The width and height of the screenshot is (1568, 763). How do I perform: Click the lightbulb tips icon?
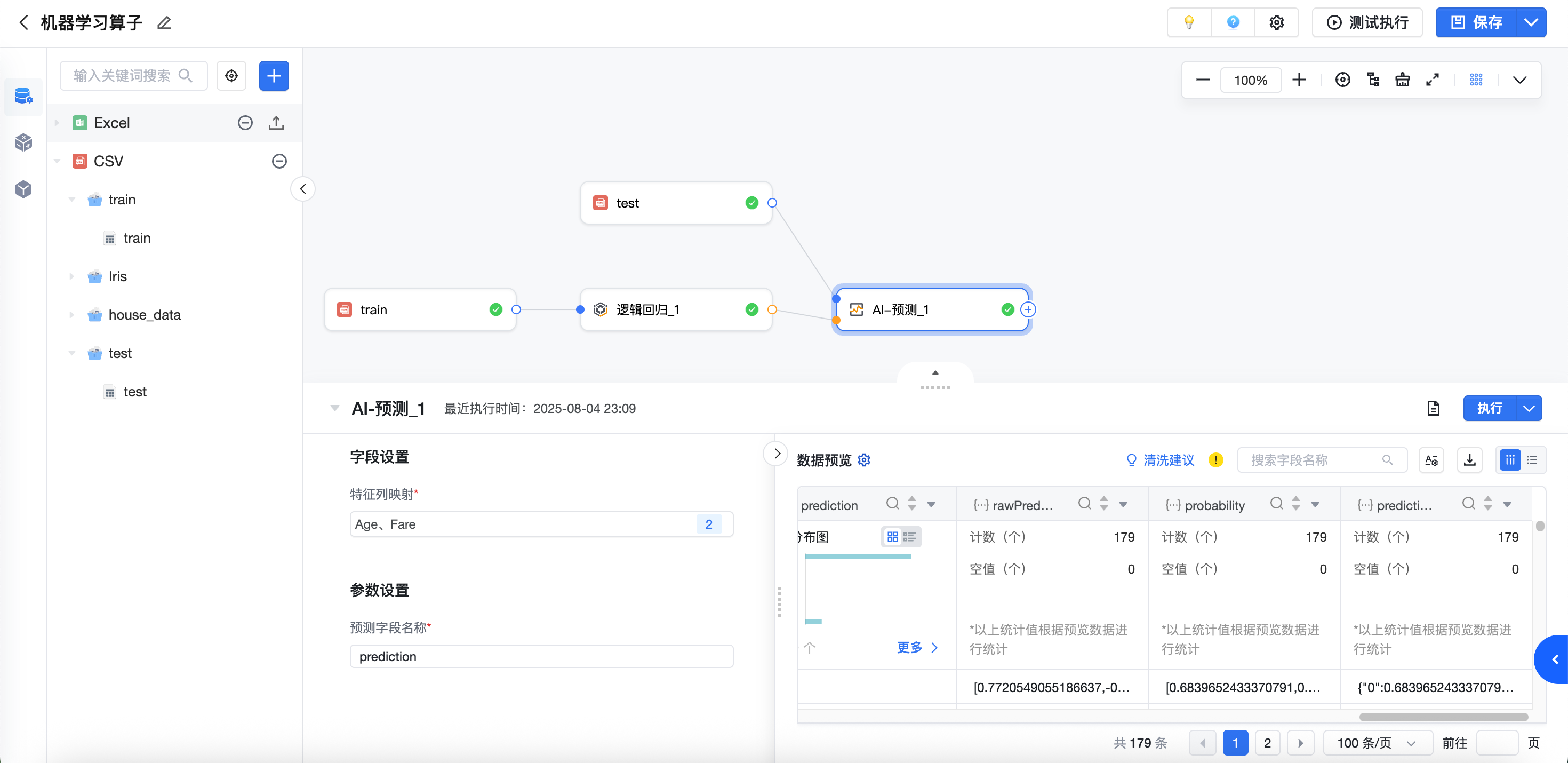click(1189, 22)
